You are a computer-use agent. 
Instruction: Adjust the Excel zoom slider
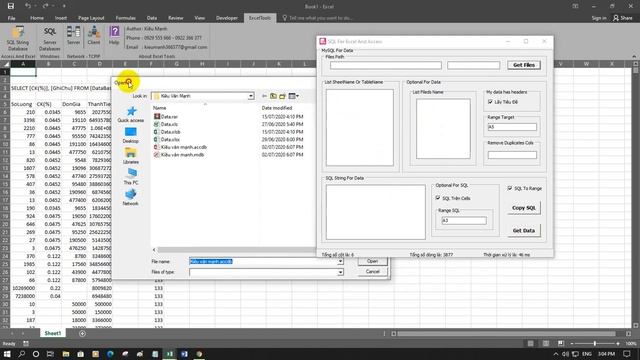(595, 344)
